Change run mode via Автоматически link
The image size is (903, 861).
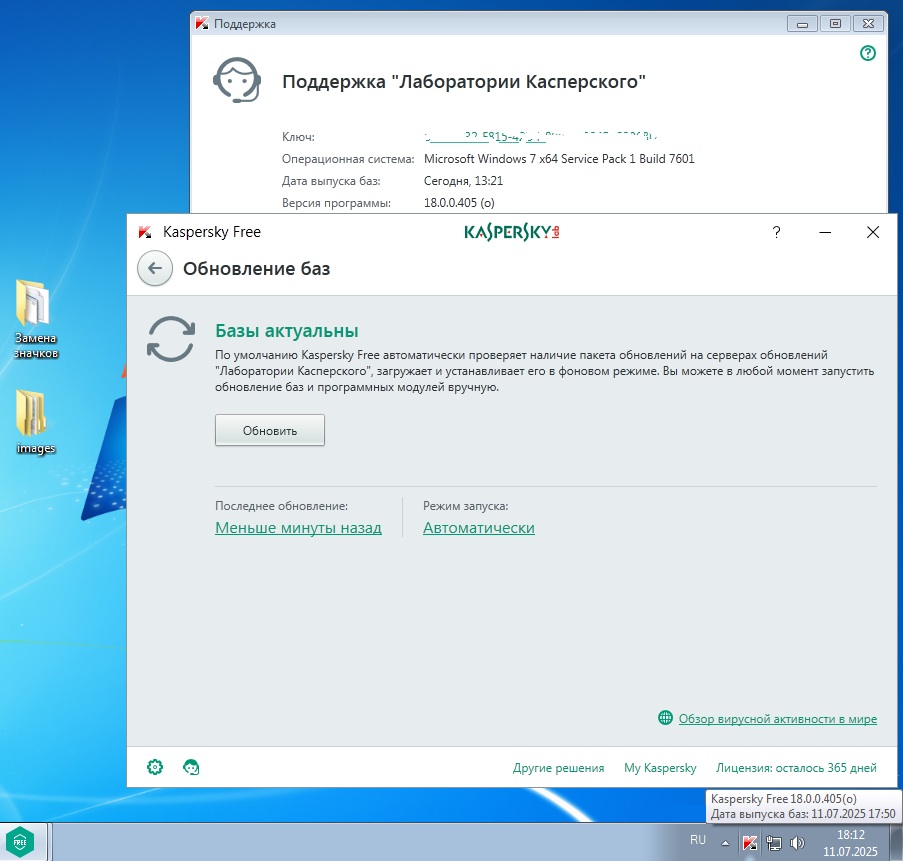478,528
